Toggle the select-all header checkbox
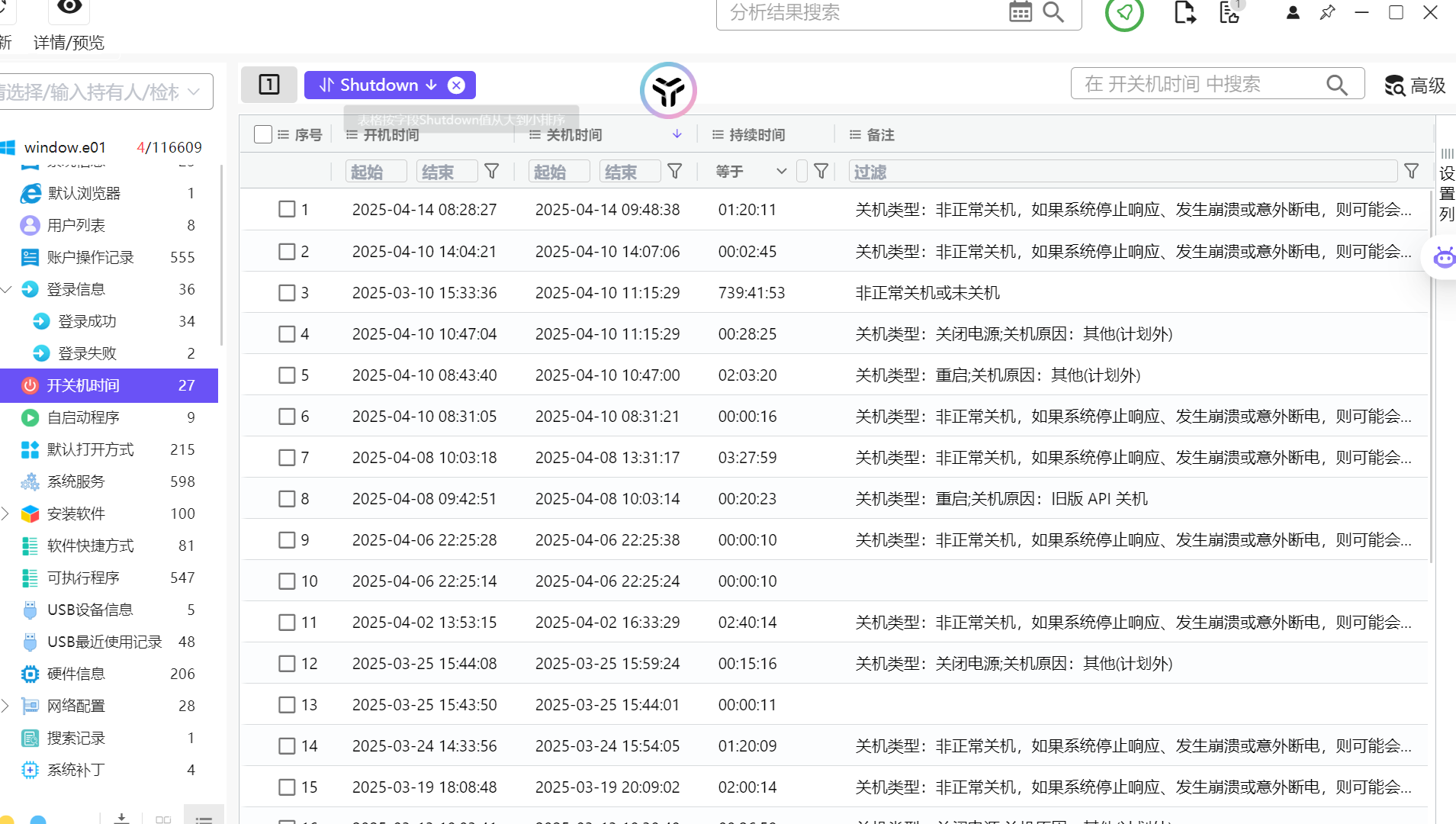The width and height of the screenshot is (1456, 824). pos(263,134)
